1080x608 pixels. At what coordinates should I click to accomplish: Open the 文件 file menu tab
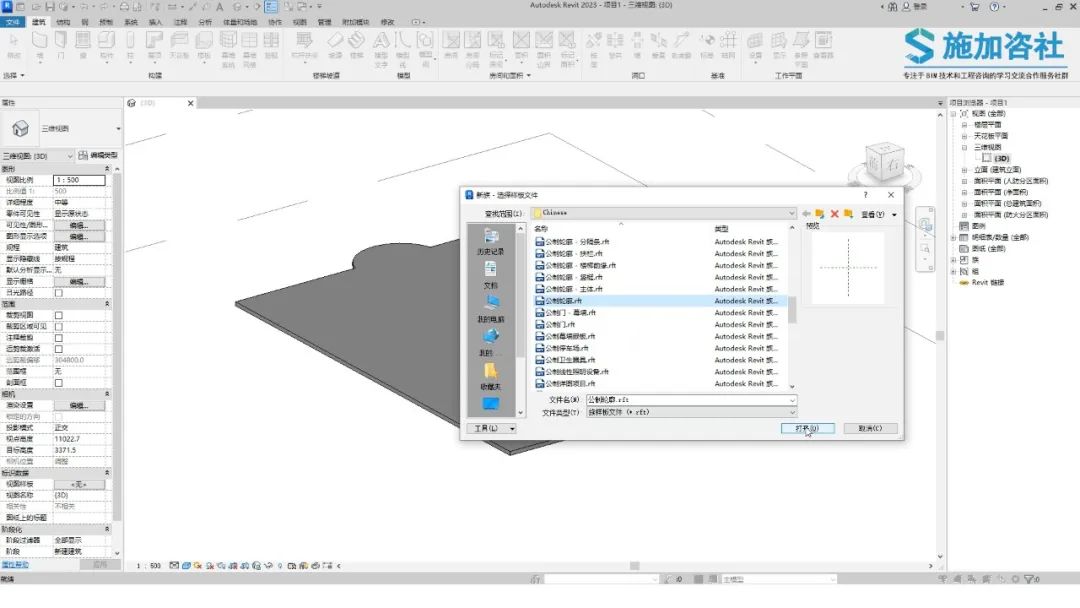pos(12,22)
